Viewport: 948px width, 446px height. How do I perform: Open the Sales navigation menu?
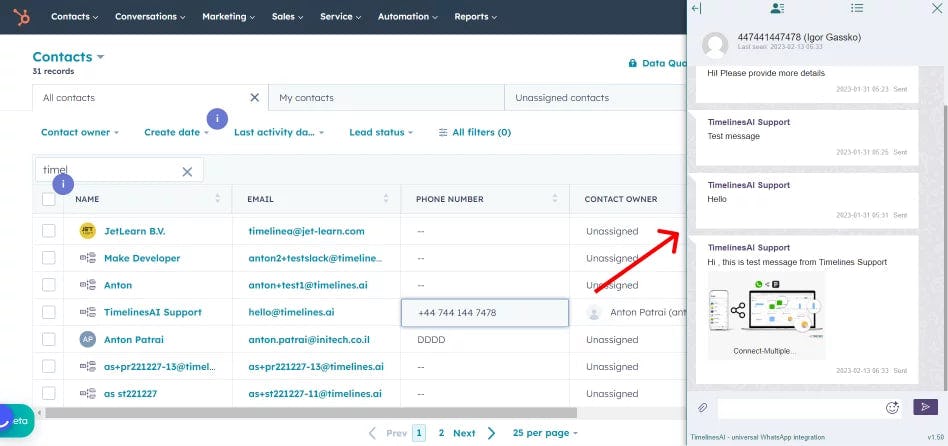287,17
